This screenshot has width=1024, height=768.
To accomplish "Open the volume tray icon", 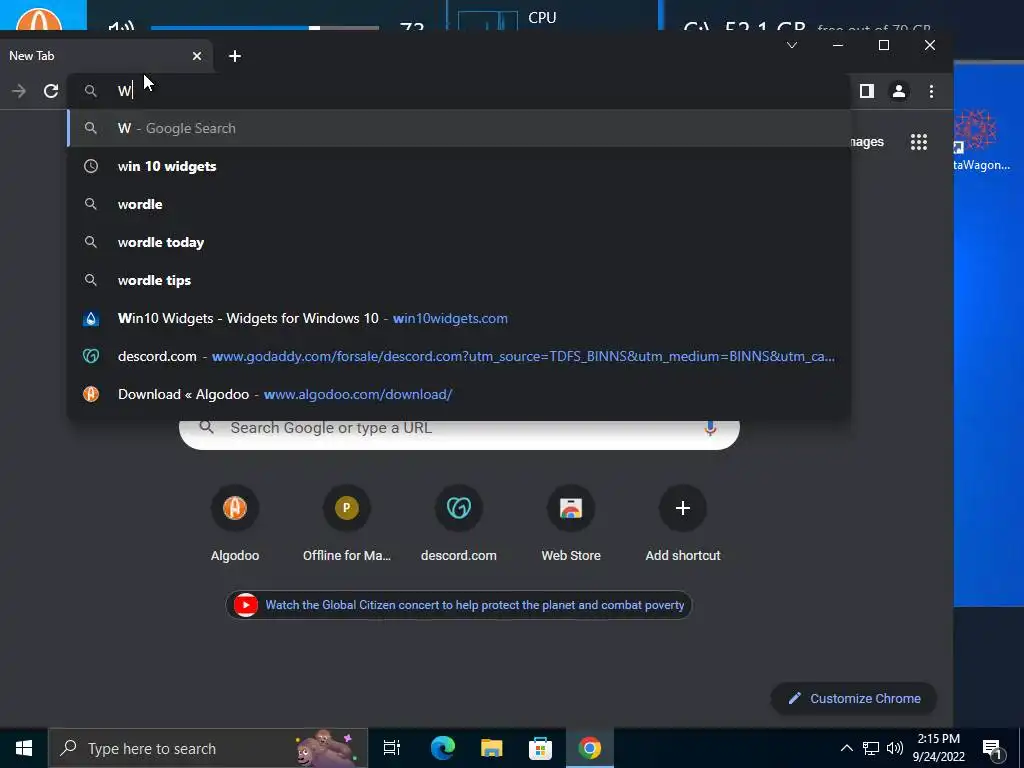I will click(x=895, y=748).
